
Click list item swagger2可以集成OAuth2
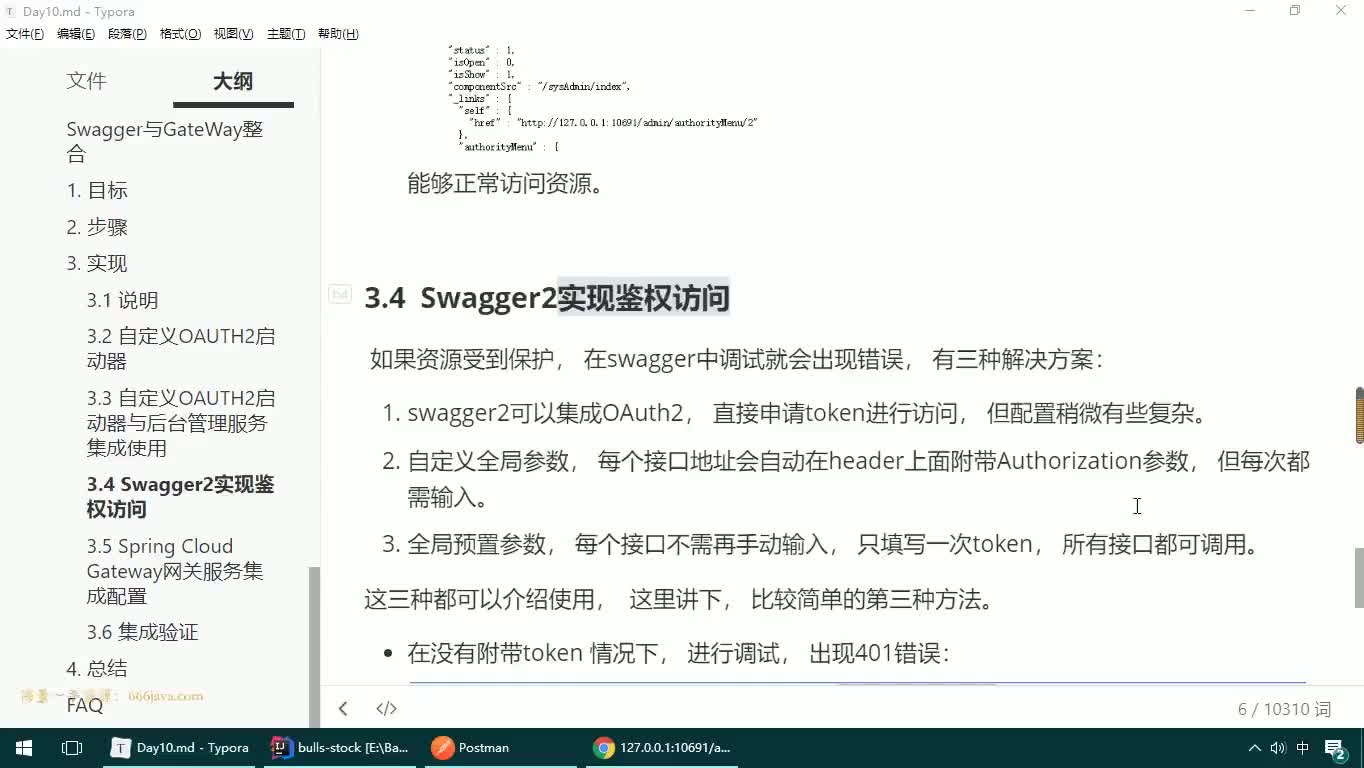tap(808, 413)
